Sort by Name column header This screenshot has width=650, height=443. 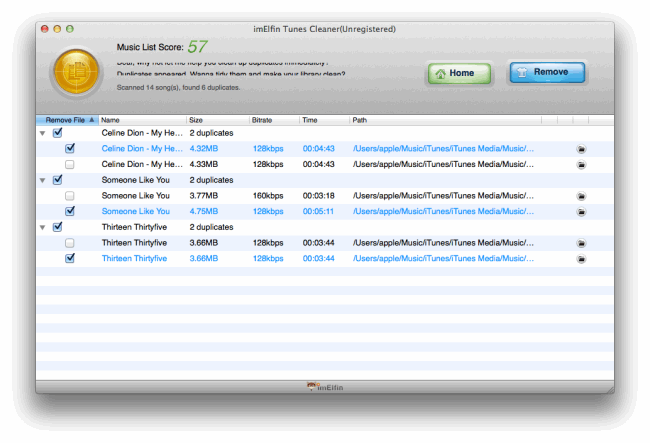pyautogui.click(x=142, y=120)
